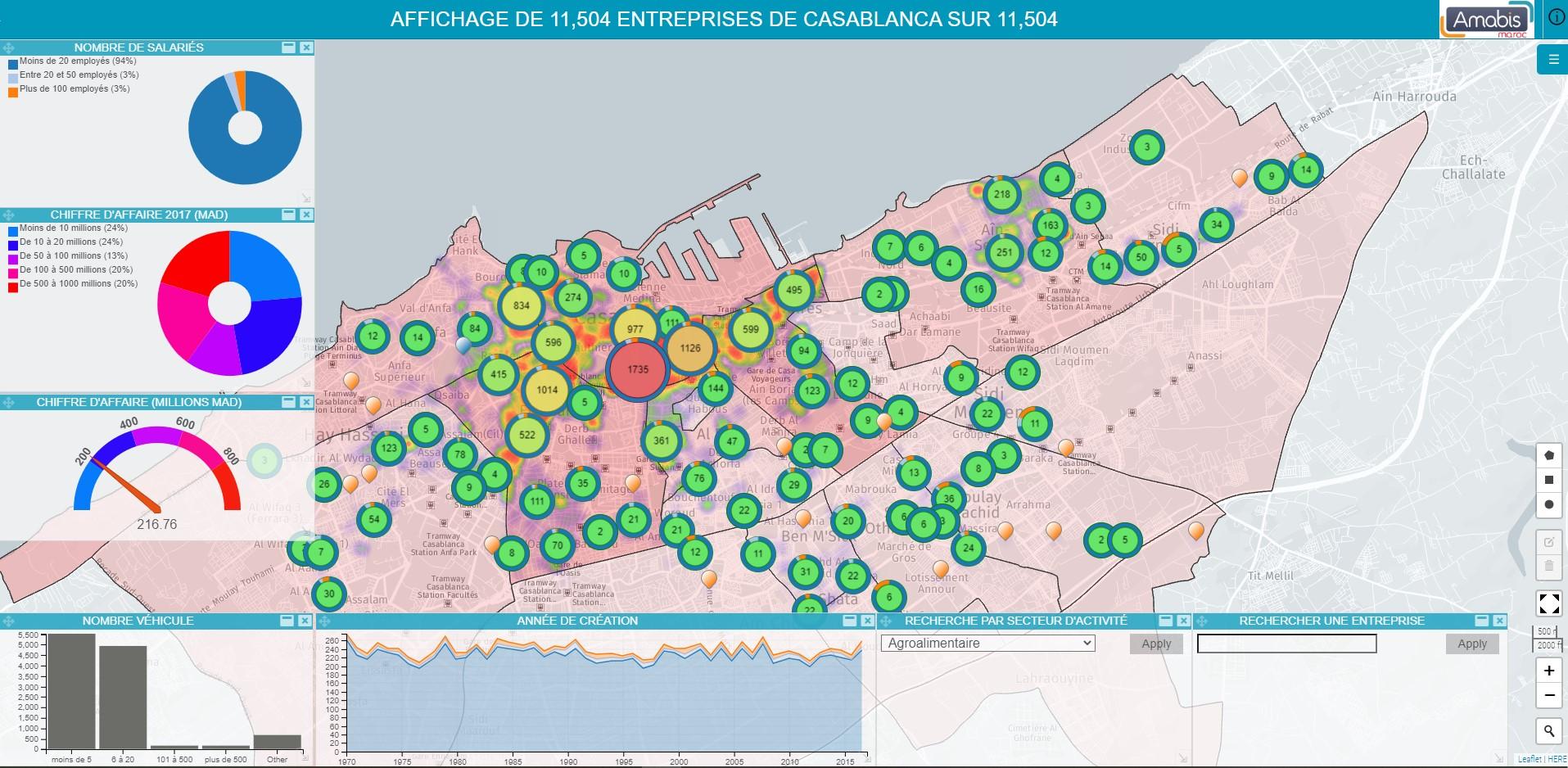
Task: Toggle fullscreen map view
Action: click(1548, 604)
